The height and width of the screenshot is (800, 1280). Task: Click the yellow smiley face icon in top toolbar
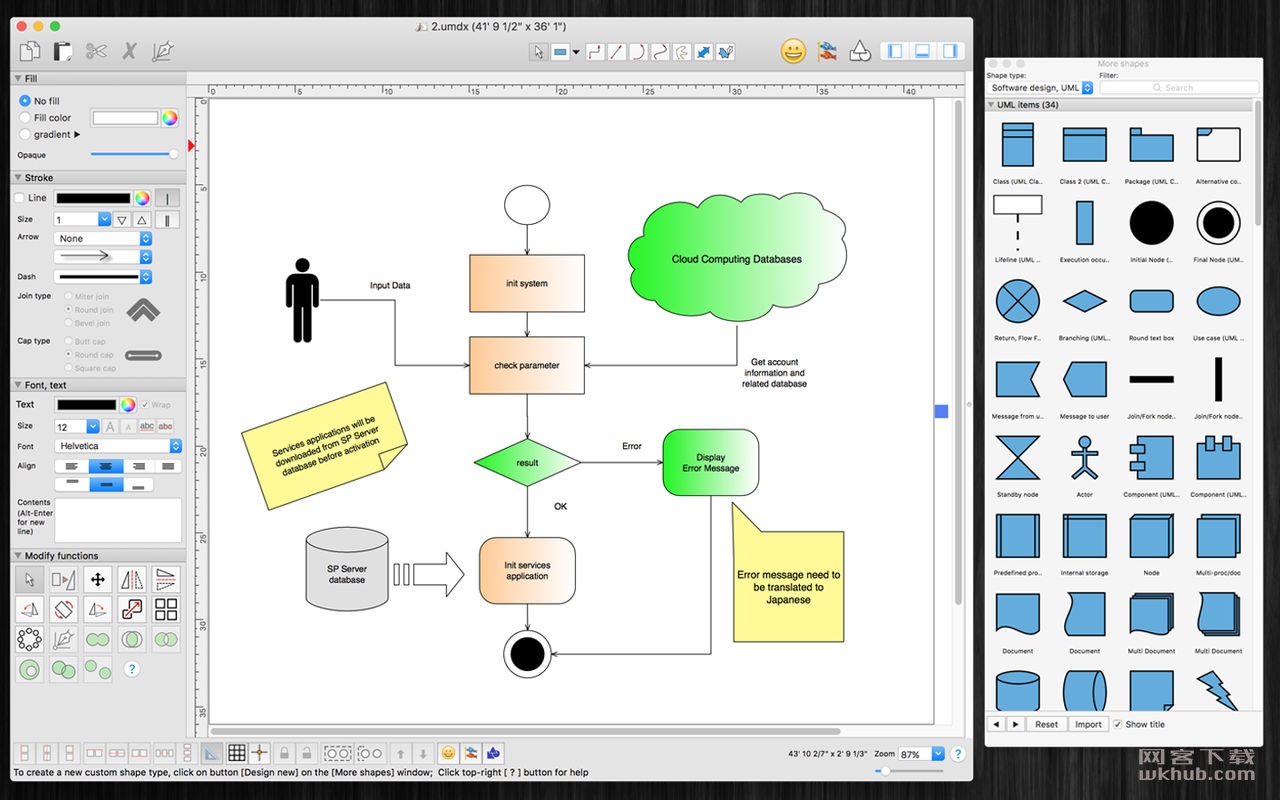(x=793, y=51)
